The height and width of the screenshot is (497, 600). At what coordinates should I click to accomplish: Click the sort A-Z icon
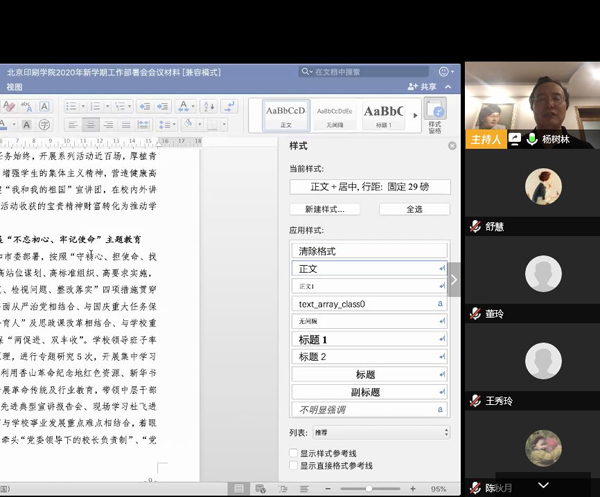coord(209,106)
